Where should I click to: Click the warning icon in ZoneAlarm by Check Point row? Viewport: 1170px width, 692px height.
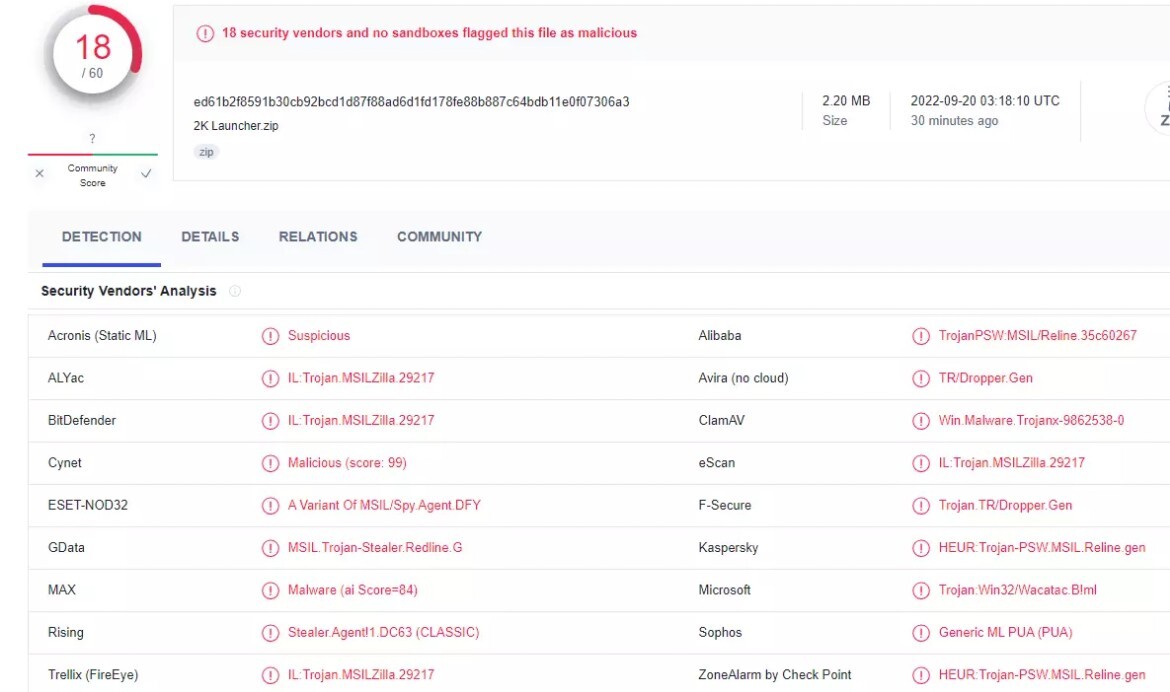coord(921,675)
